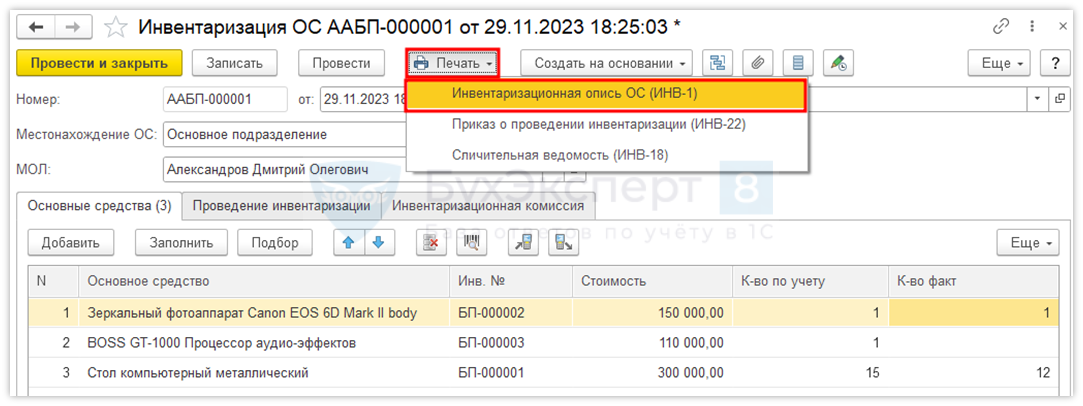Expand Создать на основании dropdown
Viewport: 1083px width, 406px height.
(606, 63)
